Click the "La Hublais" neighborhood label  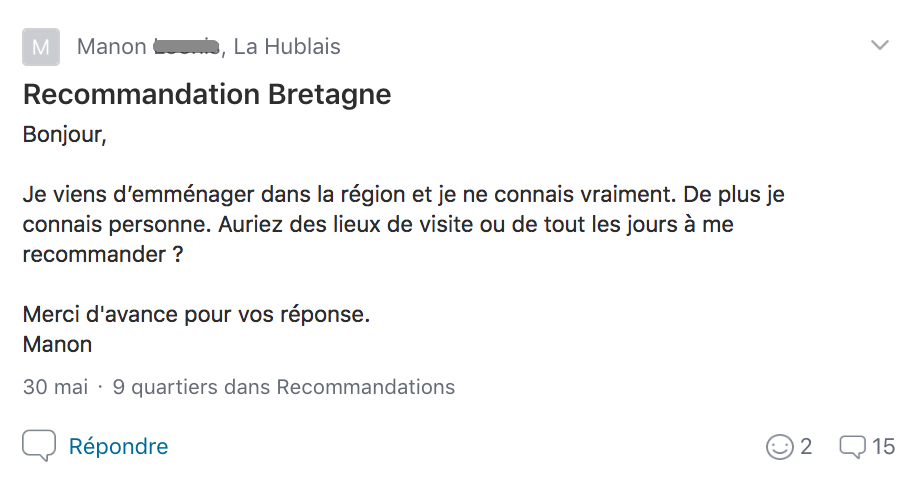point(287,46)
